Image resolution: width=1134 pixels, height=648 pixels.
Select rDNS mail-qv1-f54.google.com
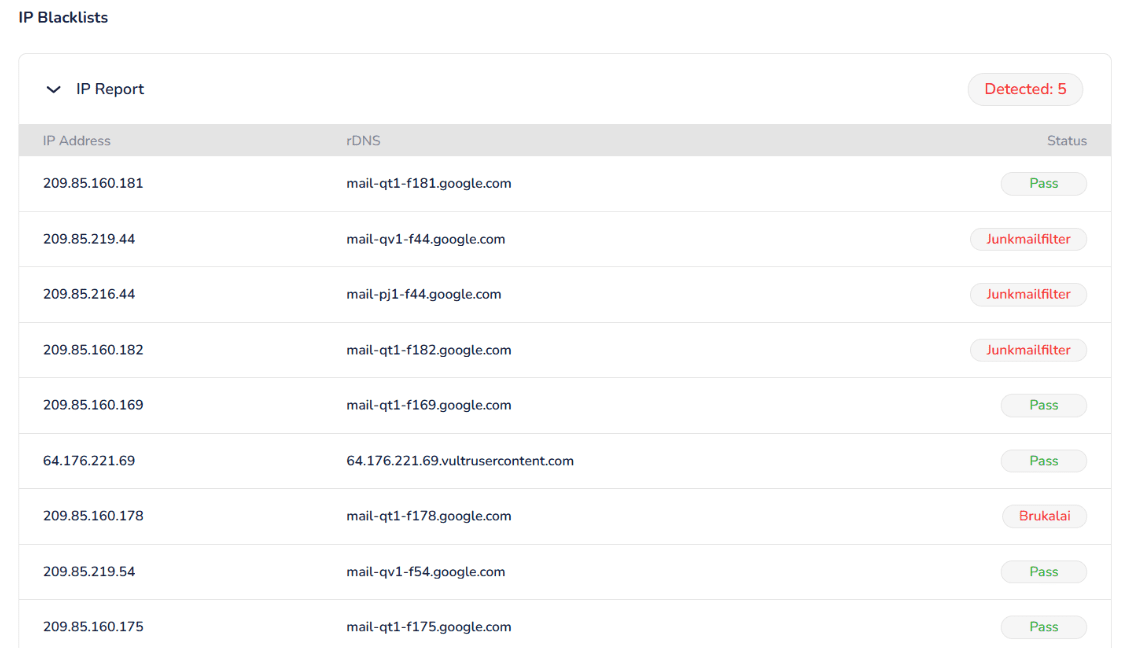tap(425, 571)
